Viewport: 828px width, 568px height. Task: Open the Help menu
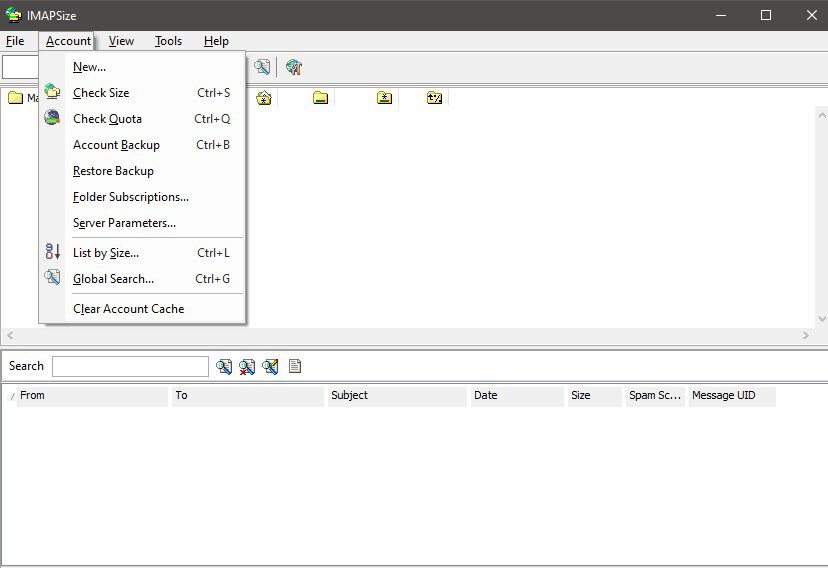[x=216, y=41]
